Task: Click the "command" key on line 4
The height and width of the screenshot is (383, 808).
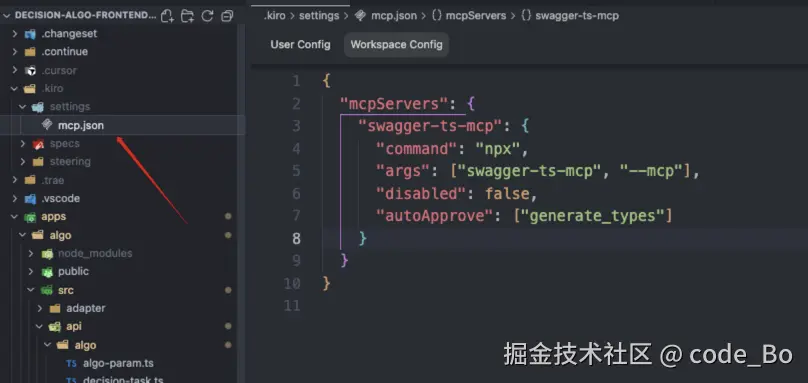Action: pyautogui.click(x=417, y=149)
